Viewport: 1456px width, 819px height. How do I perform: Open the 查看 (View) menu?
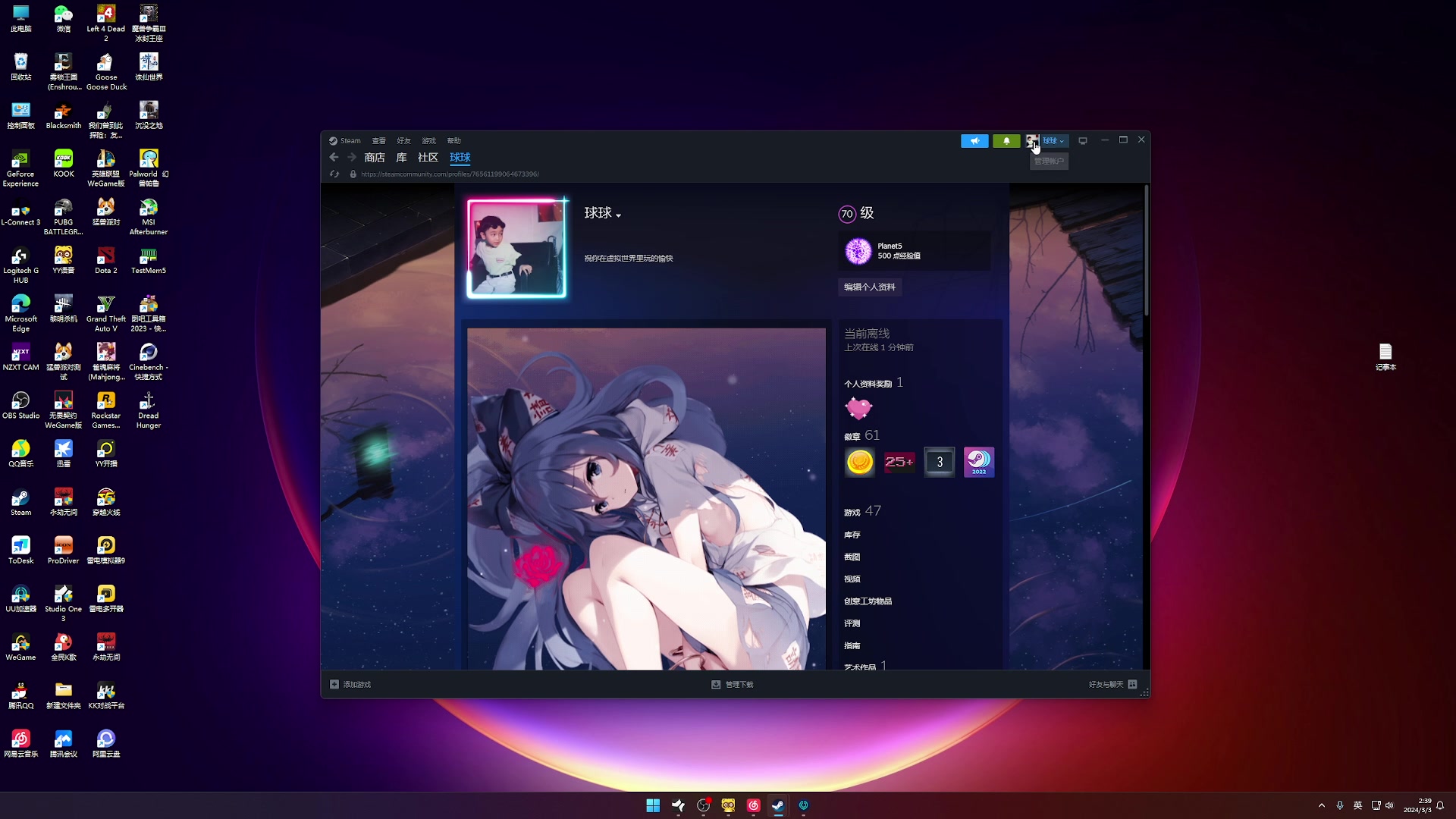click(379, 140)
